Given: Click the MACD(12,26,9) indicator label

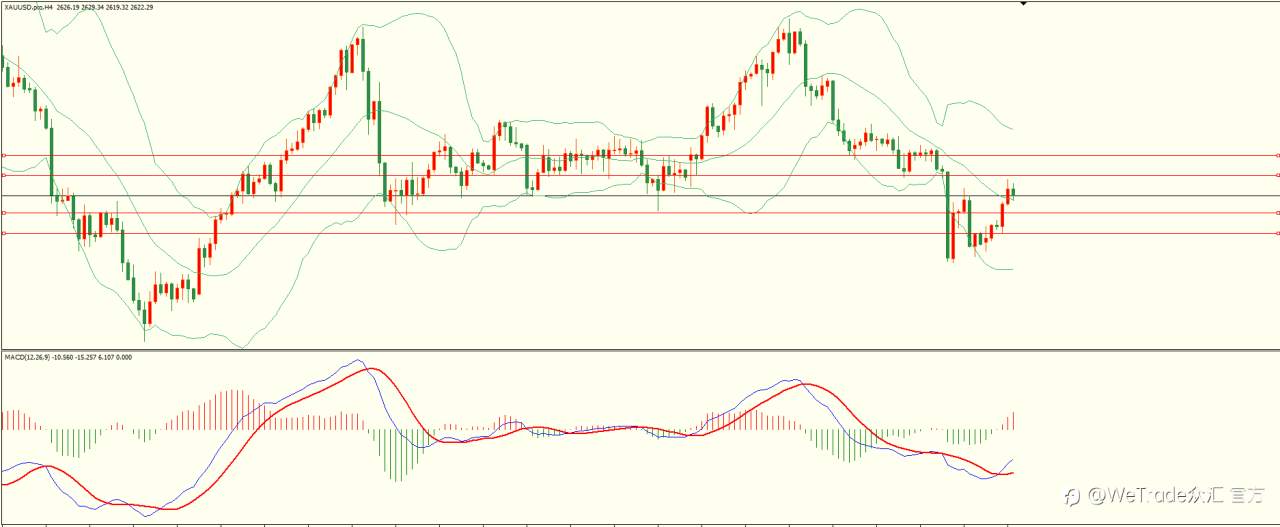Looking at the screenshot, I should [27, 357].
